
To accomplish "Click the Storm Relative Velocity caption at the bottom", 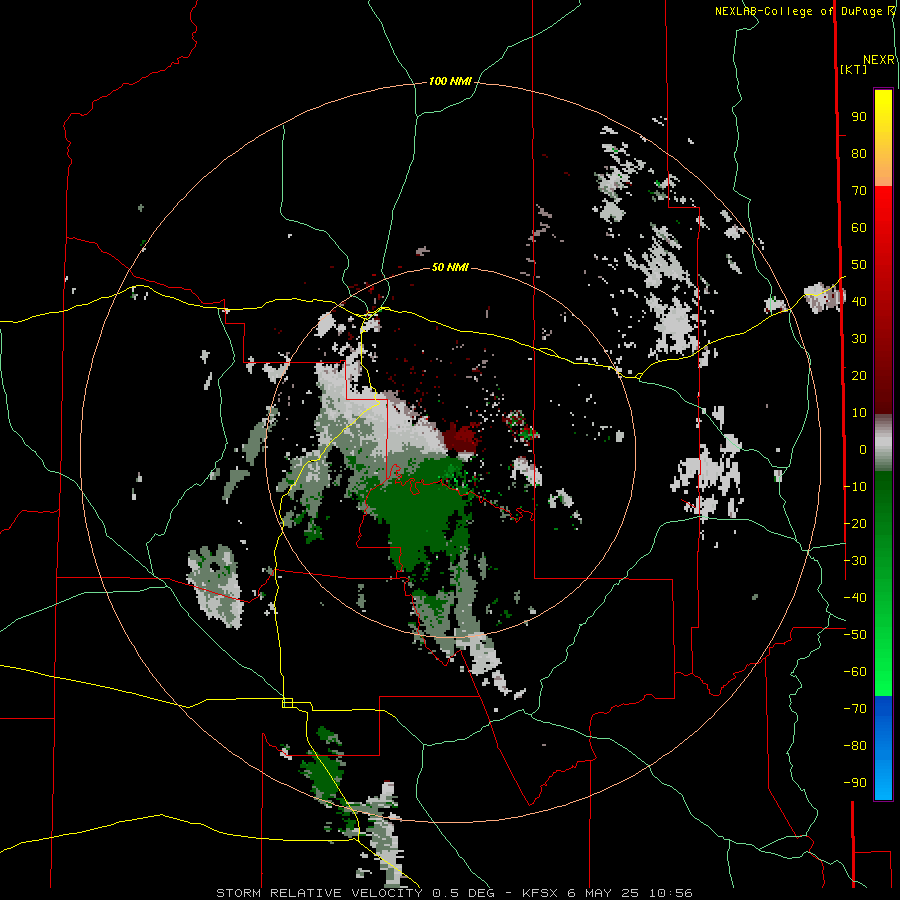I will (x=454, y=893).
